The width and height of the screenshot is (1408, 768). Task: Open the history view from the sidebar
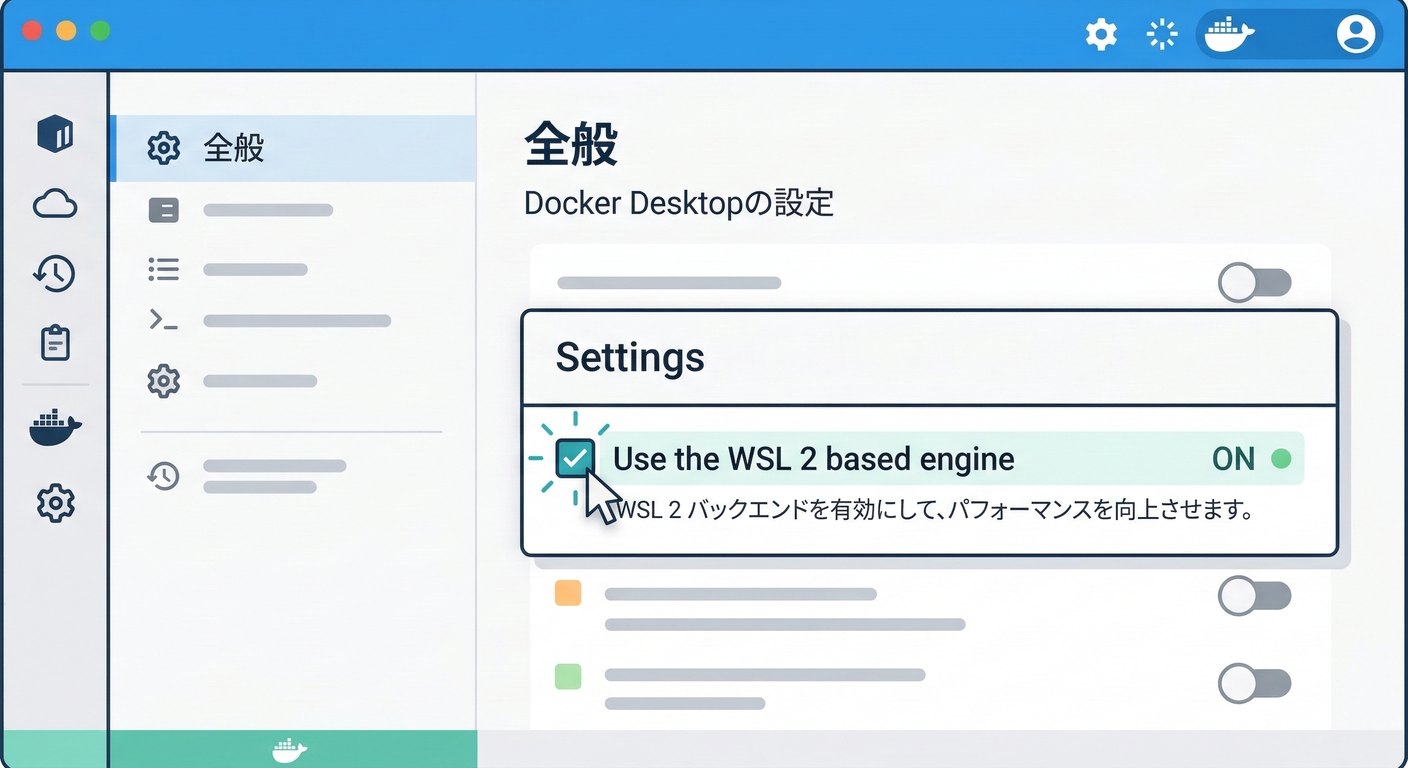click(55, 273)
